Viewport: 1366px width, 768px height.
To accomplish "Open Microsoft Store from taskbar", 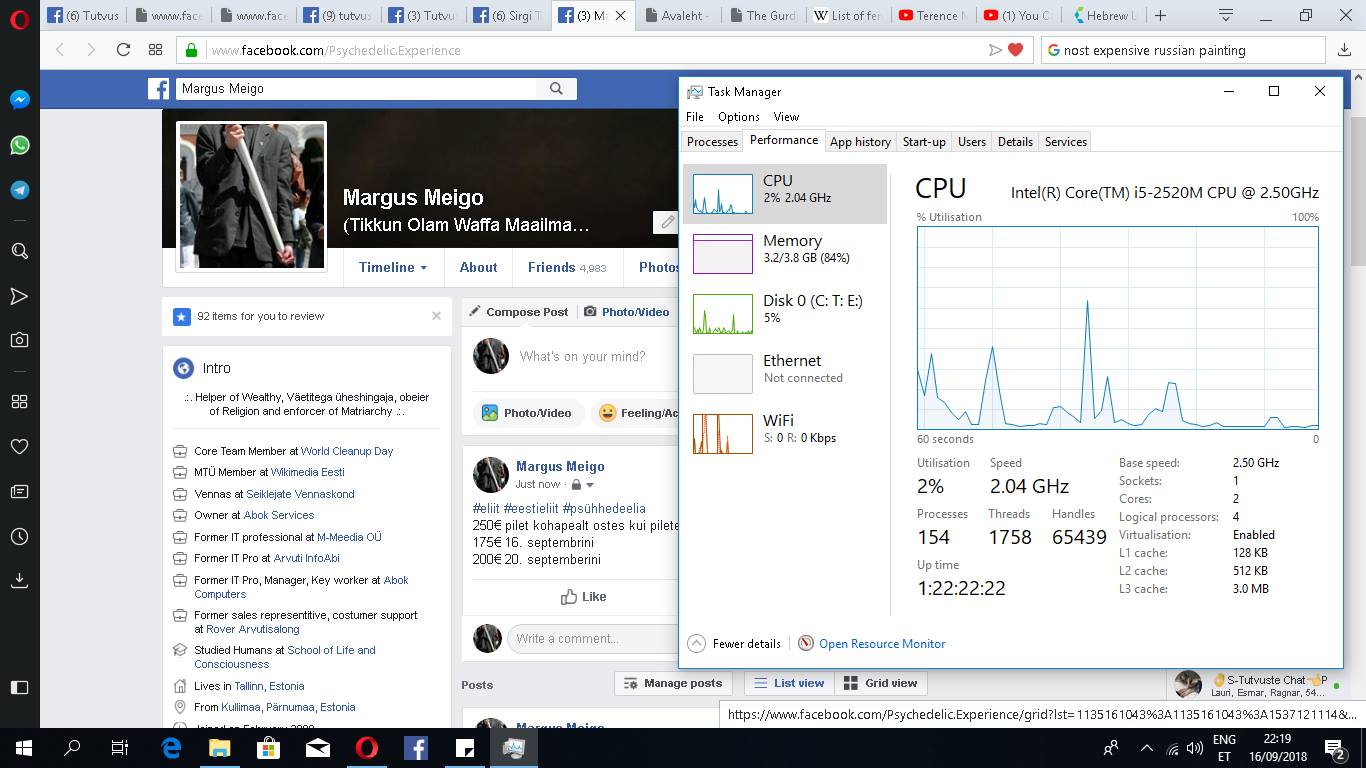I will tap(269, 747).
